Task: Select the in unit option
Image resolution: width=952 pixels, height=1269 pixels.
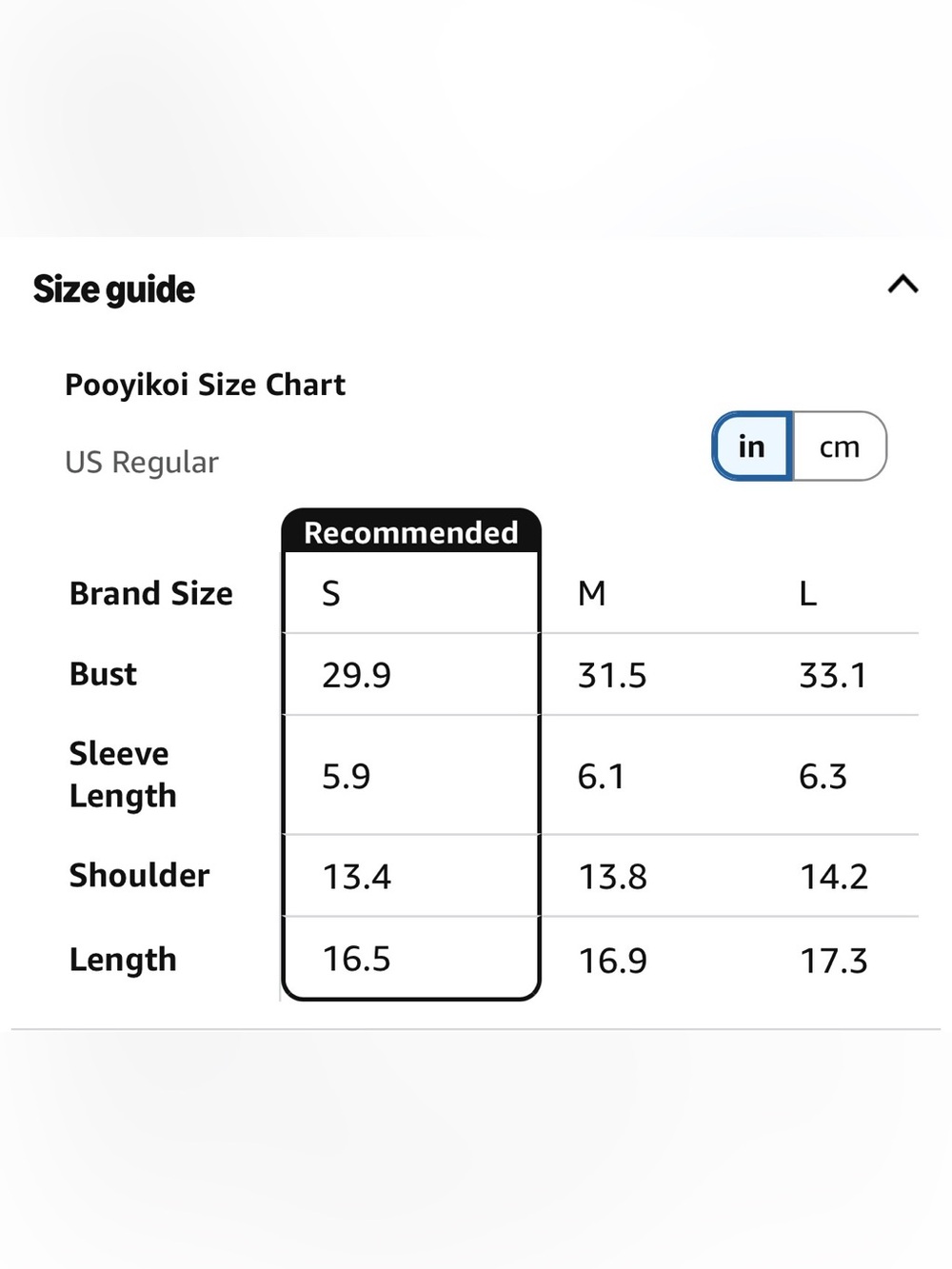Action: pyautogui.click(x=752, y=446)
